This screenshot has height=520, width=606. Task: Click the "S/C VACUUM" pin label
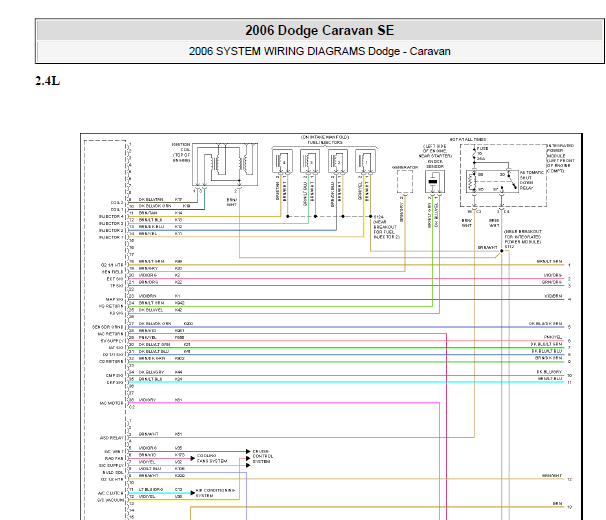coord(111,500)
